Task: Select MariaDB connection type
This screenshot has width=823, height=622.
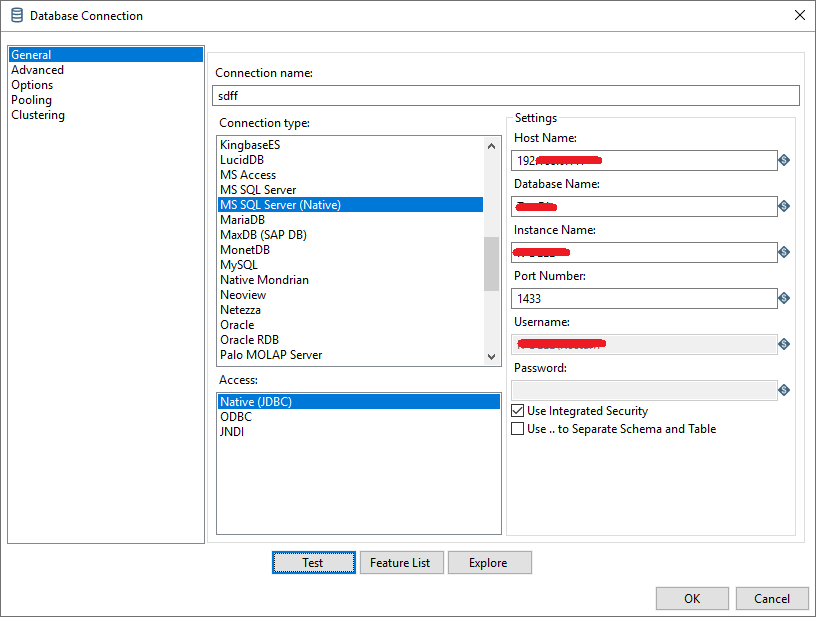Action: [x=353, y=222]
